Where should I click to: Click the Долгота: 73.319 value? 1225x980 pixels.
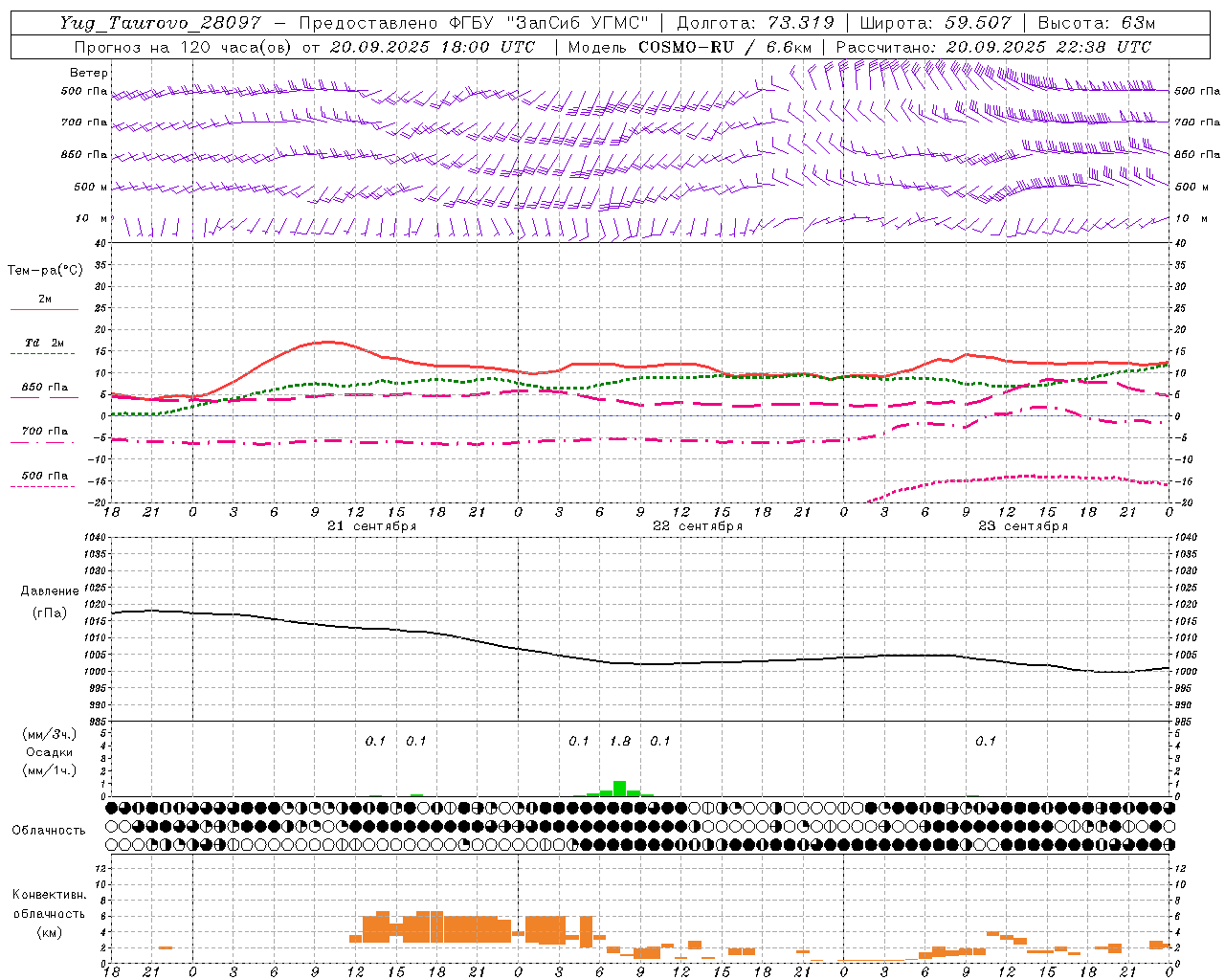pos(755,23)
